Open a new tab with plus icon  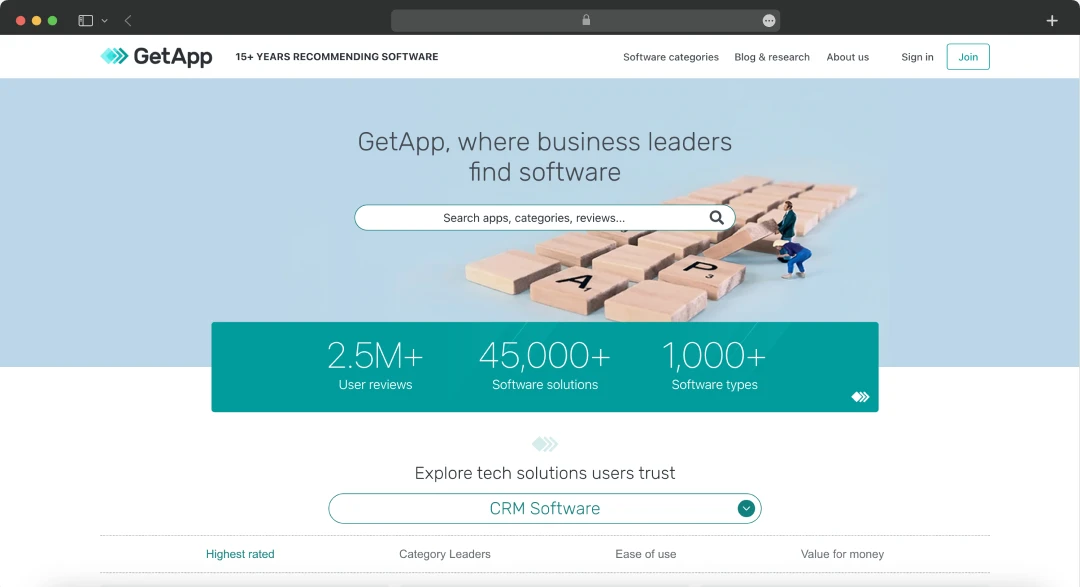click(x=1052, y=21)
